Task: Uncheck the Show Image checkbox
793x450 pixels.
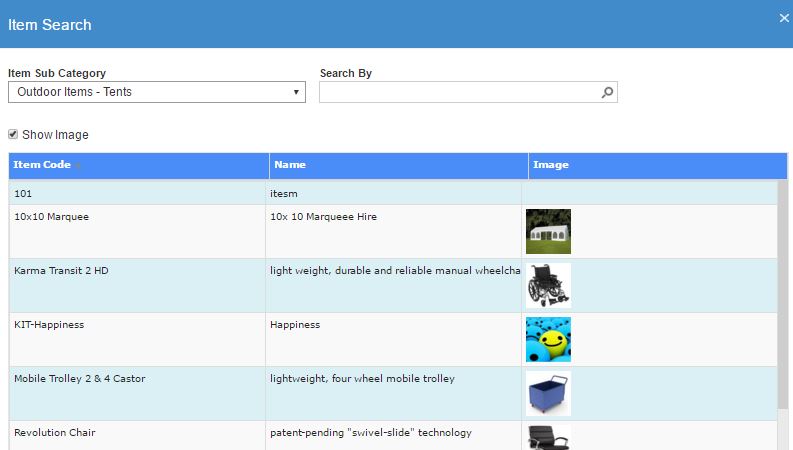Action: click(x=13, y=134)
